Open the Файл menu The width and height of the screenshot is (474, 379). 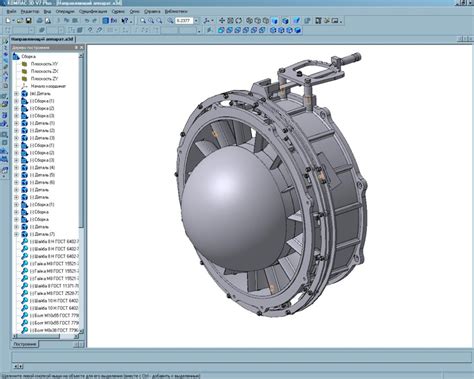tap(11, 11)
